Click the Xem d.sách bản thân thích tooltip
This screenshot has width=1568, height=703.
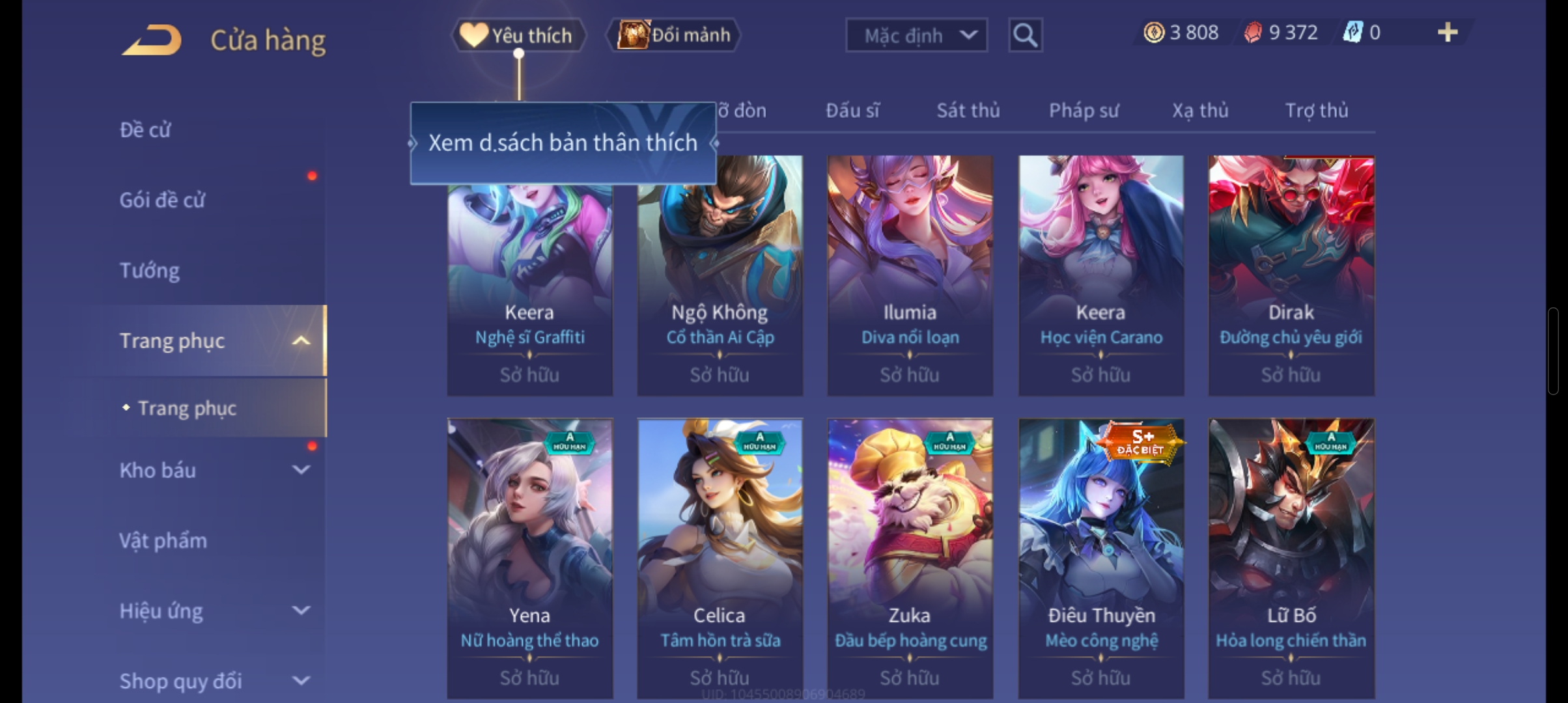pos(563,143)
